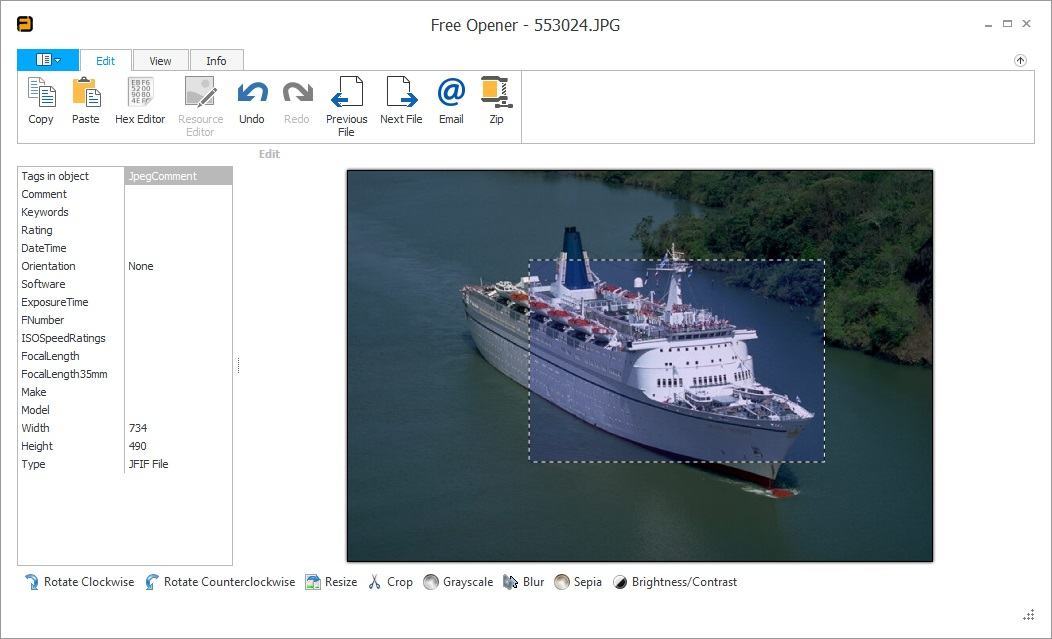Select the FNumber property row
Image resolution: width=1052 pixels, height=639 pixels.
(125, 320)
